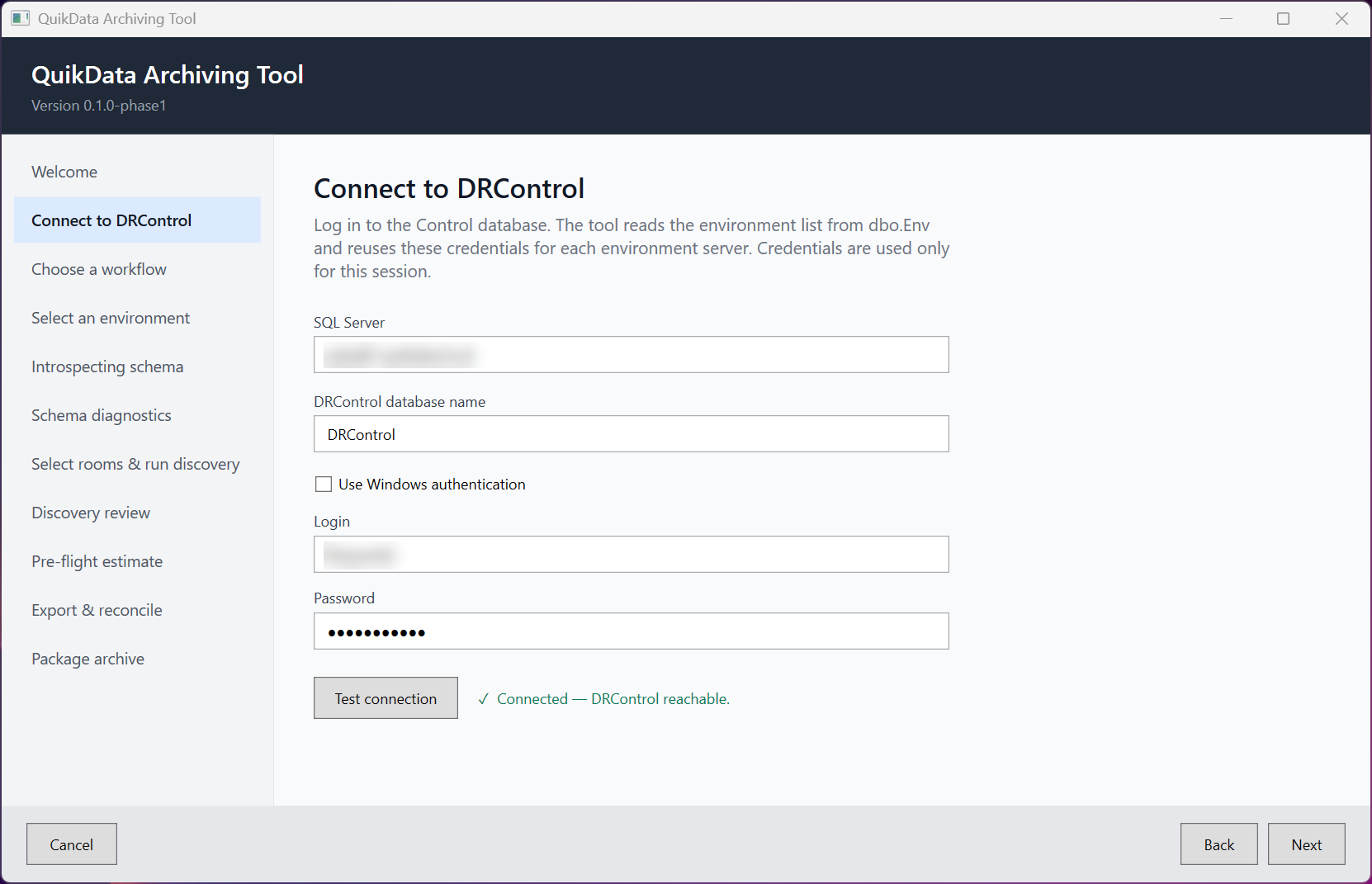1372x884 pixels.
Task: Open Schema diagnostics step
Action: click(x=137, y=415)
